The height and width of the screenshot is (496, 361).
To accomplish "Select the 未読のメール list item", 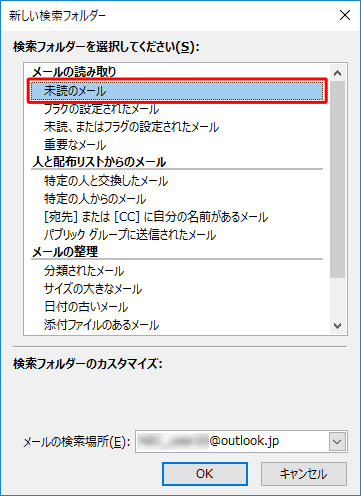I will click(177, 91).
